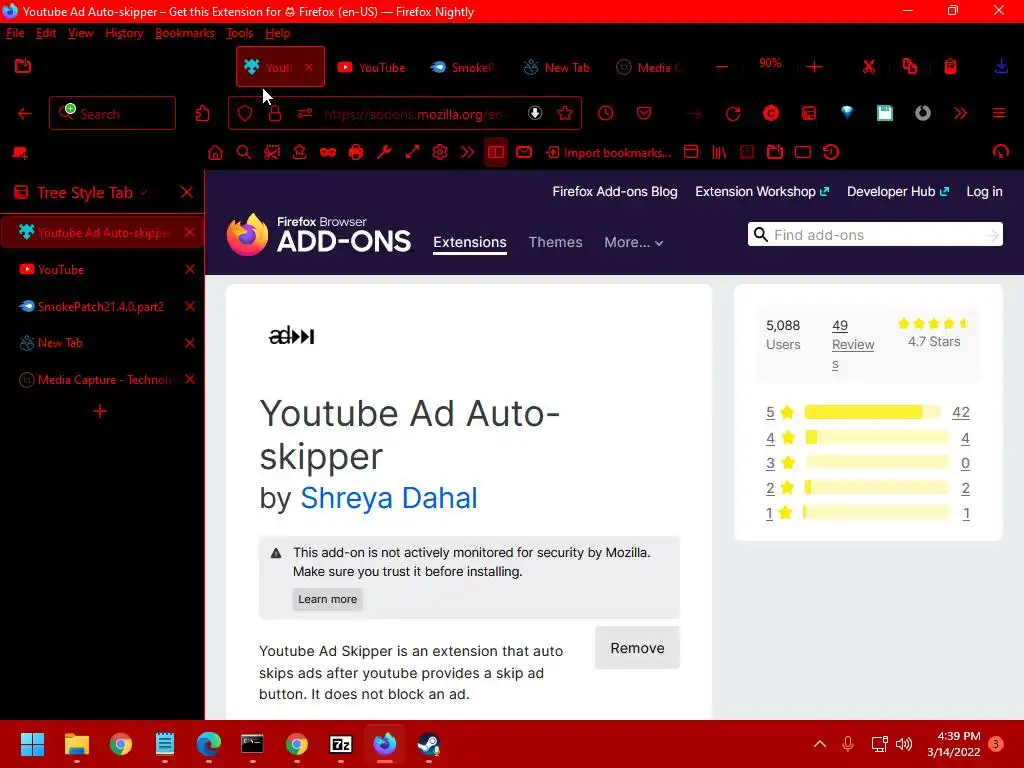Open the 49 Reviews link
The image size is (1024, 768).
click(x=852, y=344)
